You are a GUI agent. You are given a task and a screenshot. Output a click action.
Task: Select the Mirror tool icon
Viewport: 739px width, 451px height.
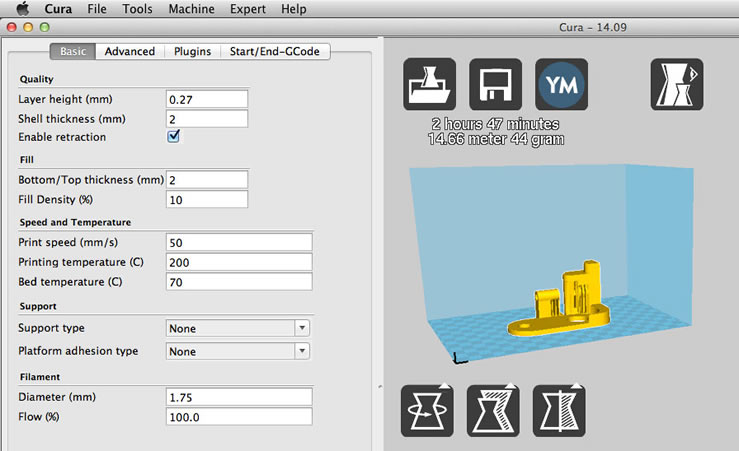coord(559,411)
